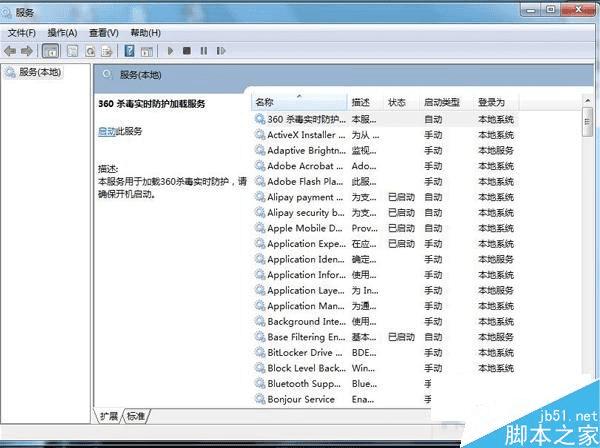Click the Forward arrow toolbar icon
Viewport: 600px width, 448px height.
27,51
